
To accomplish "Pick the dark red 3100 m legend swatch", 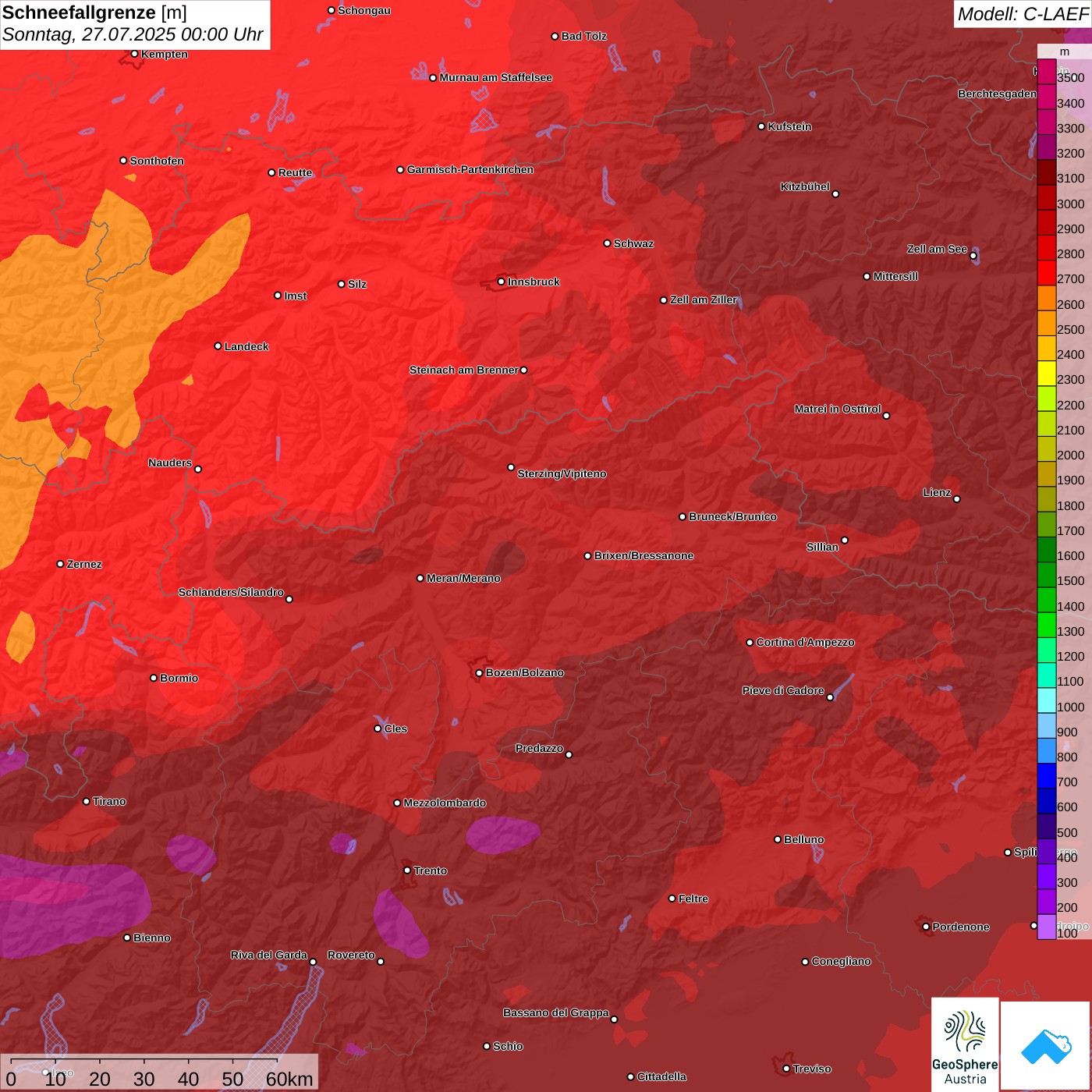I will click(1046, 172).
